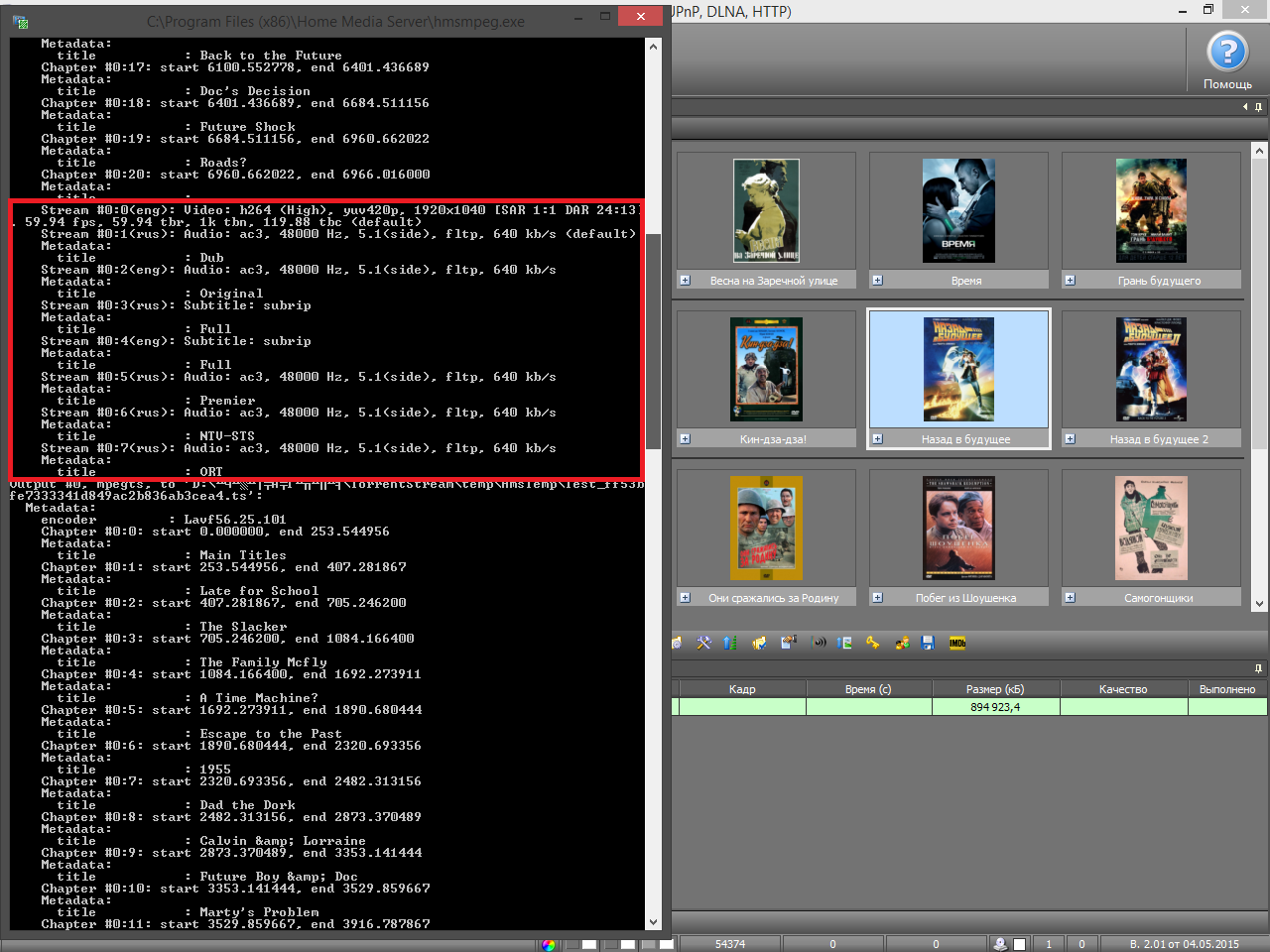Click the two users toolbar icon
The width and height of the screenshot is (1270, 952).
click(901, 643)
